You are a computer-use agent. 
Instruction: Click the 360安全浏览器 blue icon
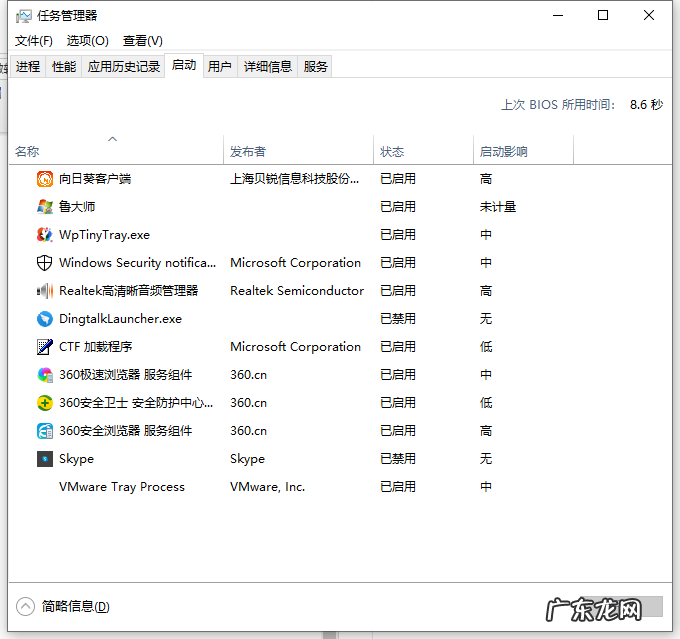[x=45, y=431]
